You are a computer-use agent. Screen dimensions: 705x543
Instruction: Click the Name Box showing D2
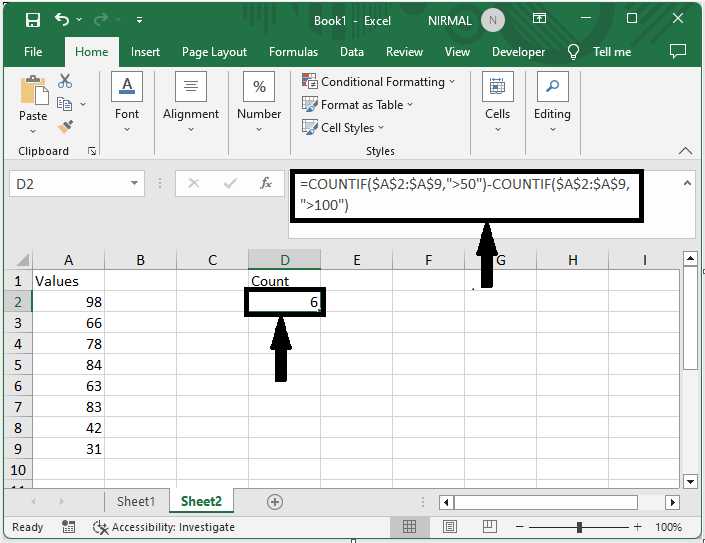tap(69, 184)
